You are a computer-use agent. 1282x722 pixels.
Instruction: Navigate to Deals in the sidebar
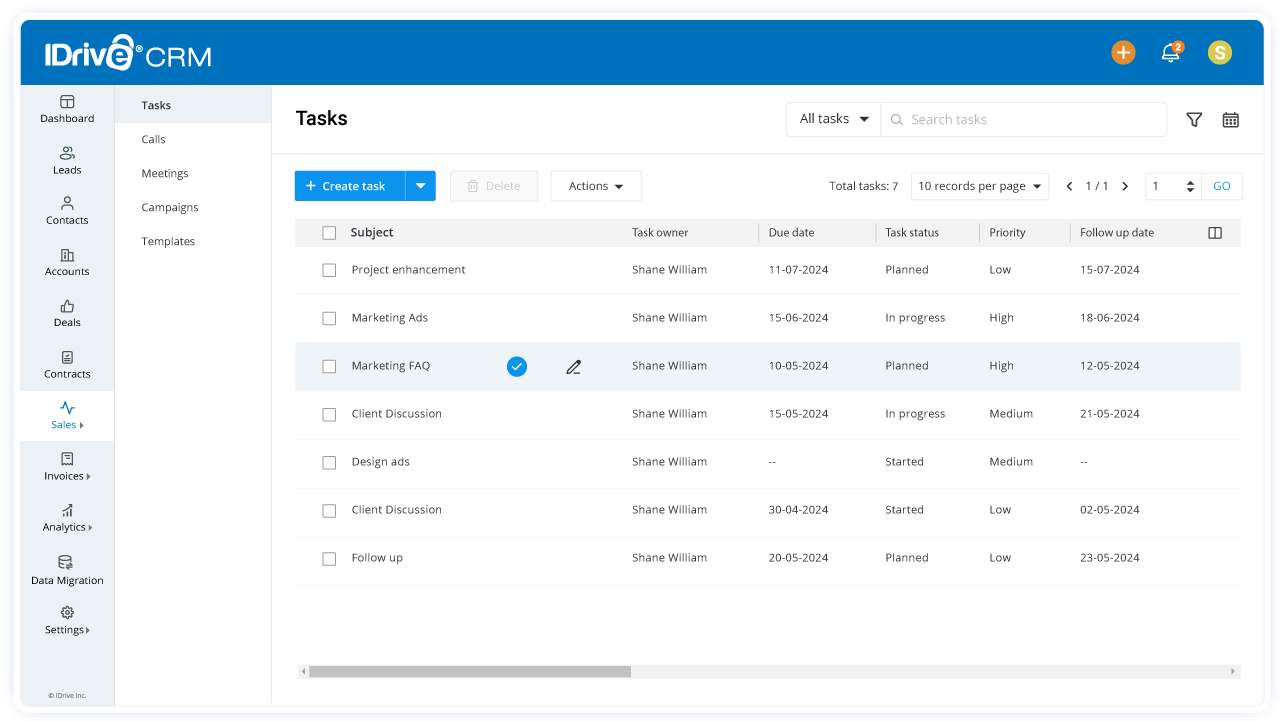[x=66, y=313]
